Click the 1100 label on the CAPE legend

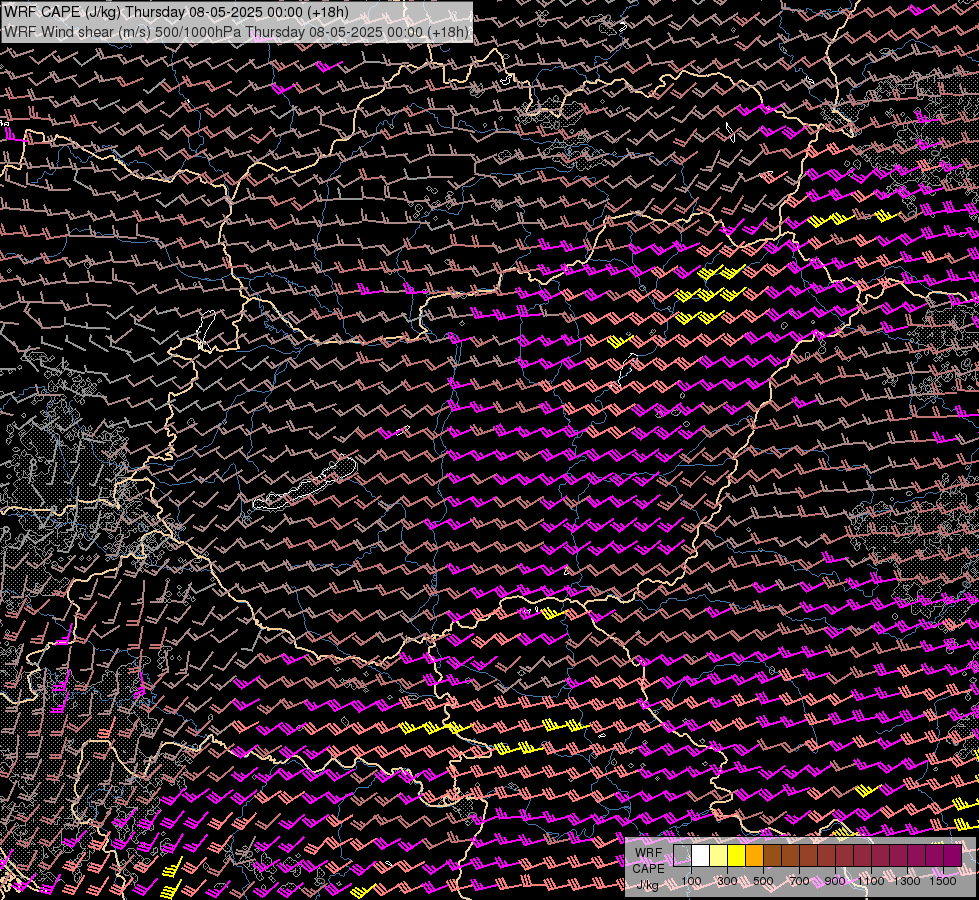[x=870, y=881]
